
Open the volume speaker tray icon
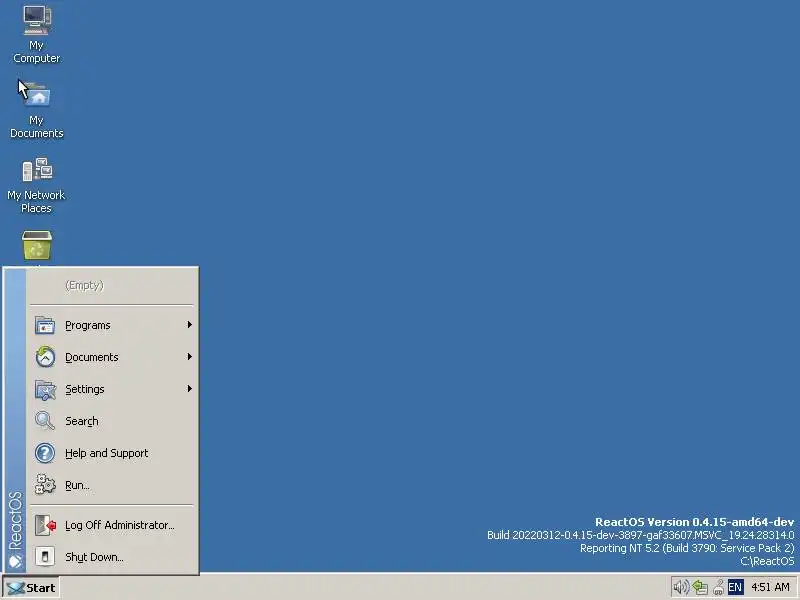tap(681, 587)
